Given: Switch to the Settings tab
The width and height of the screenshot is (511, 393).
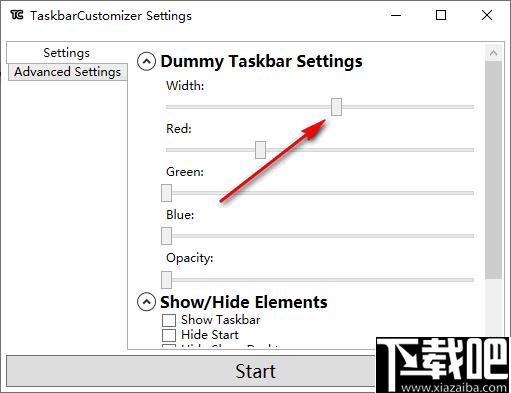Looking at the screenshot, I should click(67, 53).
